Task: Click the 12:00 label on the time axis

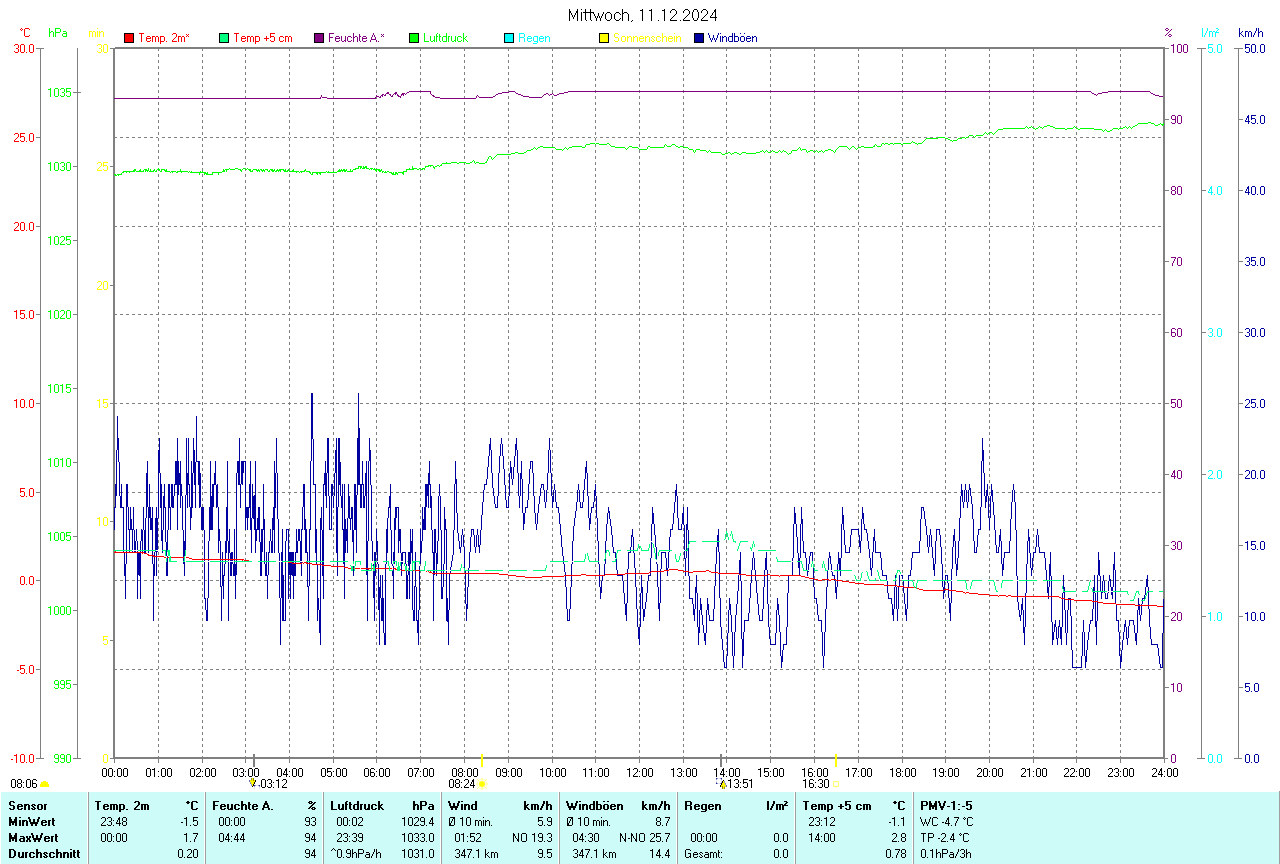Action: (640, 773)
